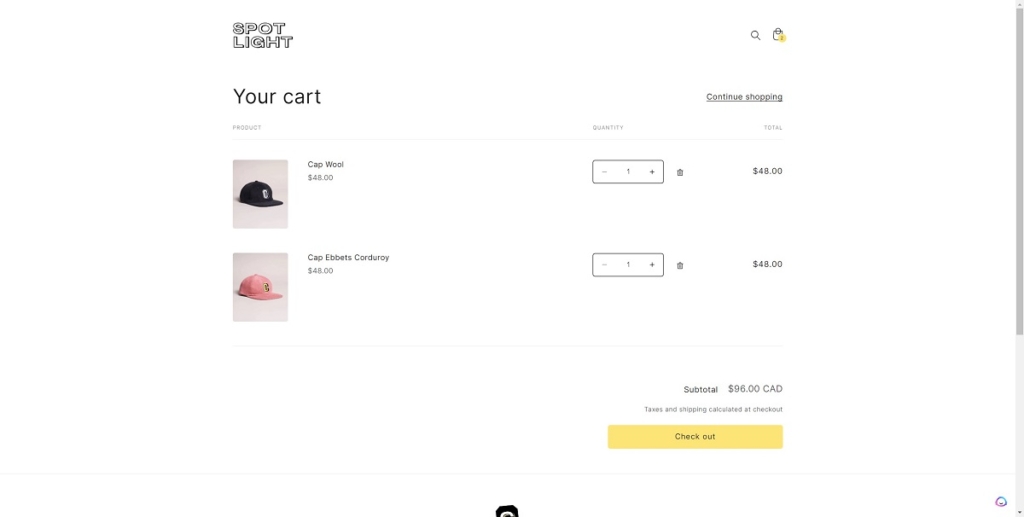Click the footer logo icon
Image resolution: width=1024 pixels, height=517 pixels.
[507, 511]
